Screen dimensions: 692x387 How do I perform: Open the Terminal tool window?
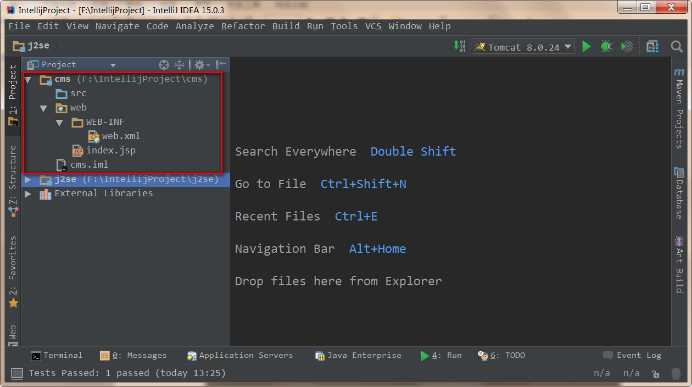pos(57,356)
